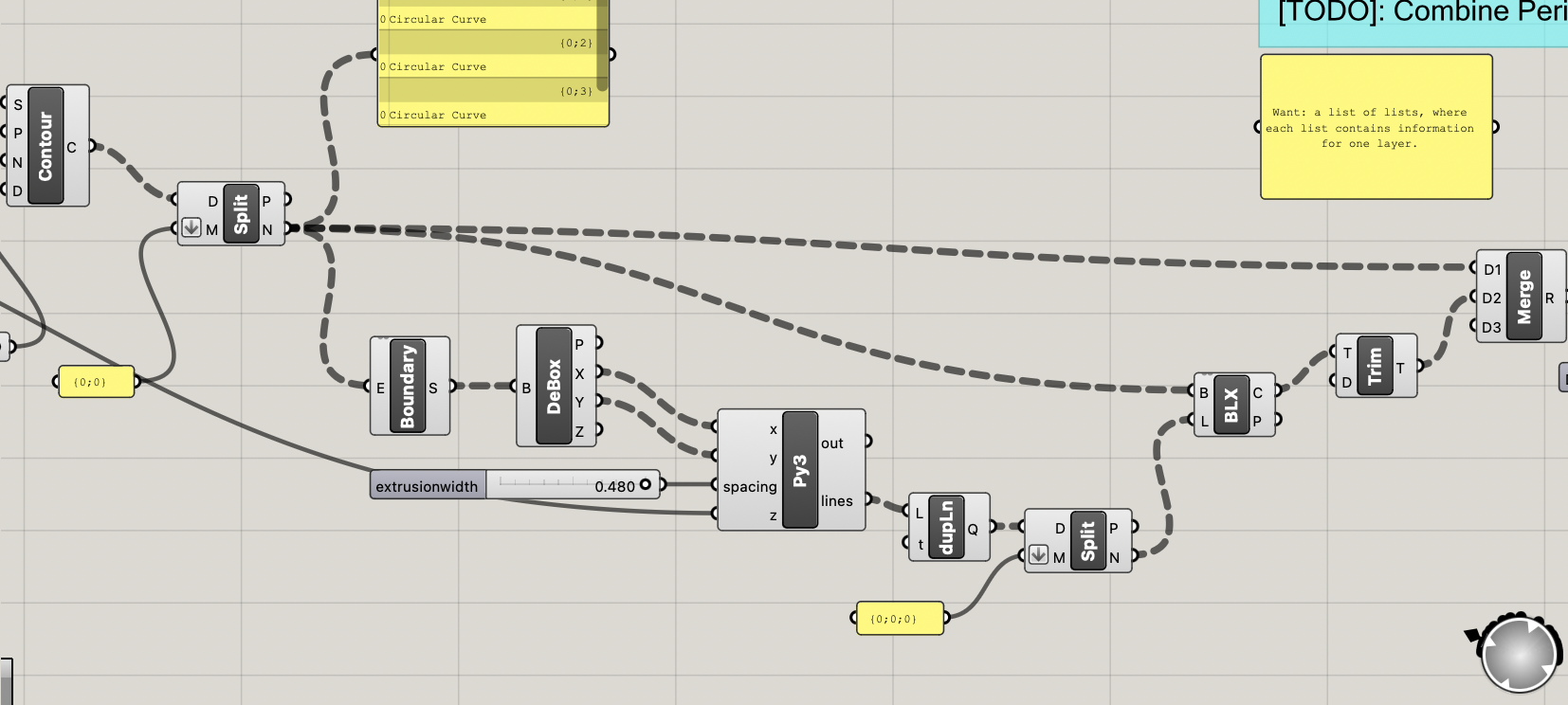Click the Merge component
Viewport: 1568px width, 705px height.
(1523, 297)
